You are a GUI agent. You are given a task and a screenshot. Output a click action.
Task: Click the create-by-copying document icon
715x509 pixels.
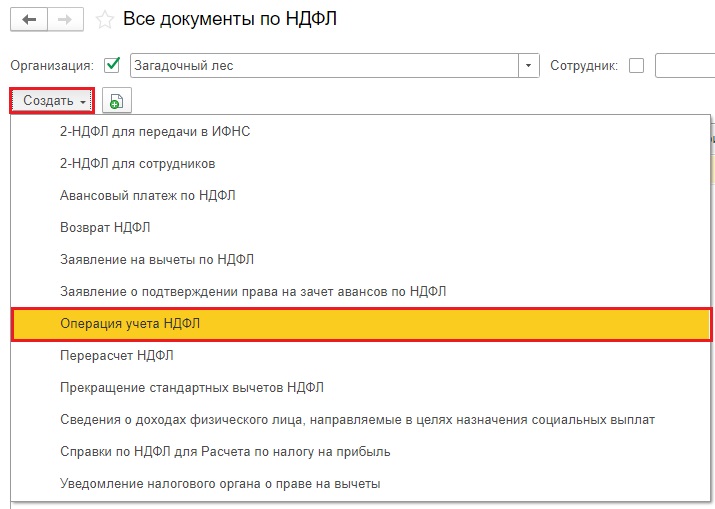[x=117, y=101]
